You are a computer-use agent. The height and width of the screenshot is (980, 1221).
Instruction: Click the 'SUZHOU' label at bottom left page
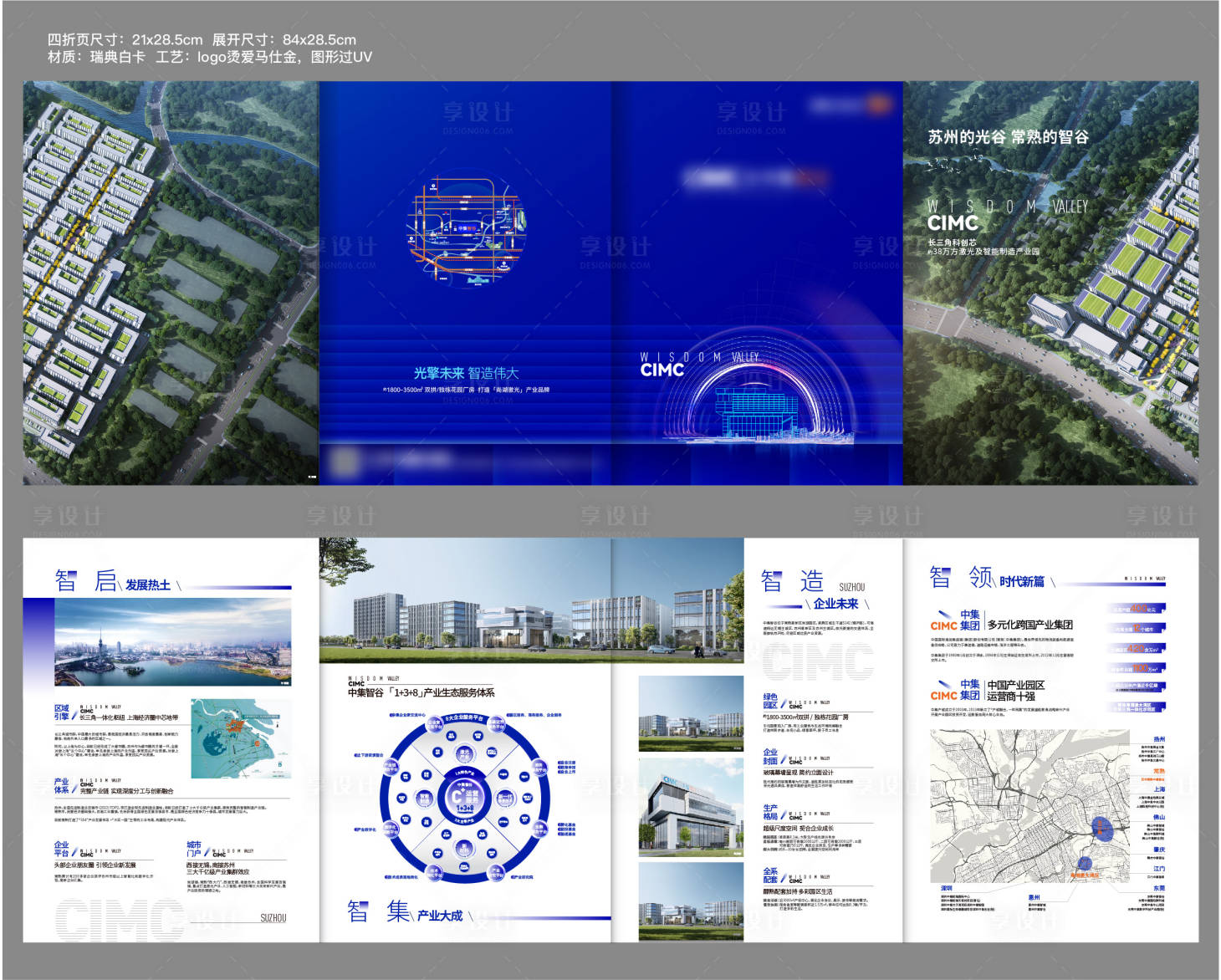click(273, 918)
